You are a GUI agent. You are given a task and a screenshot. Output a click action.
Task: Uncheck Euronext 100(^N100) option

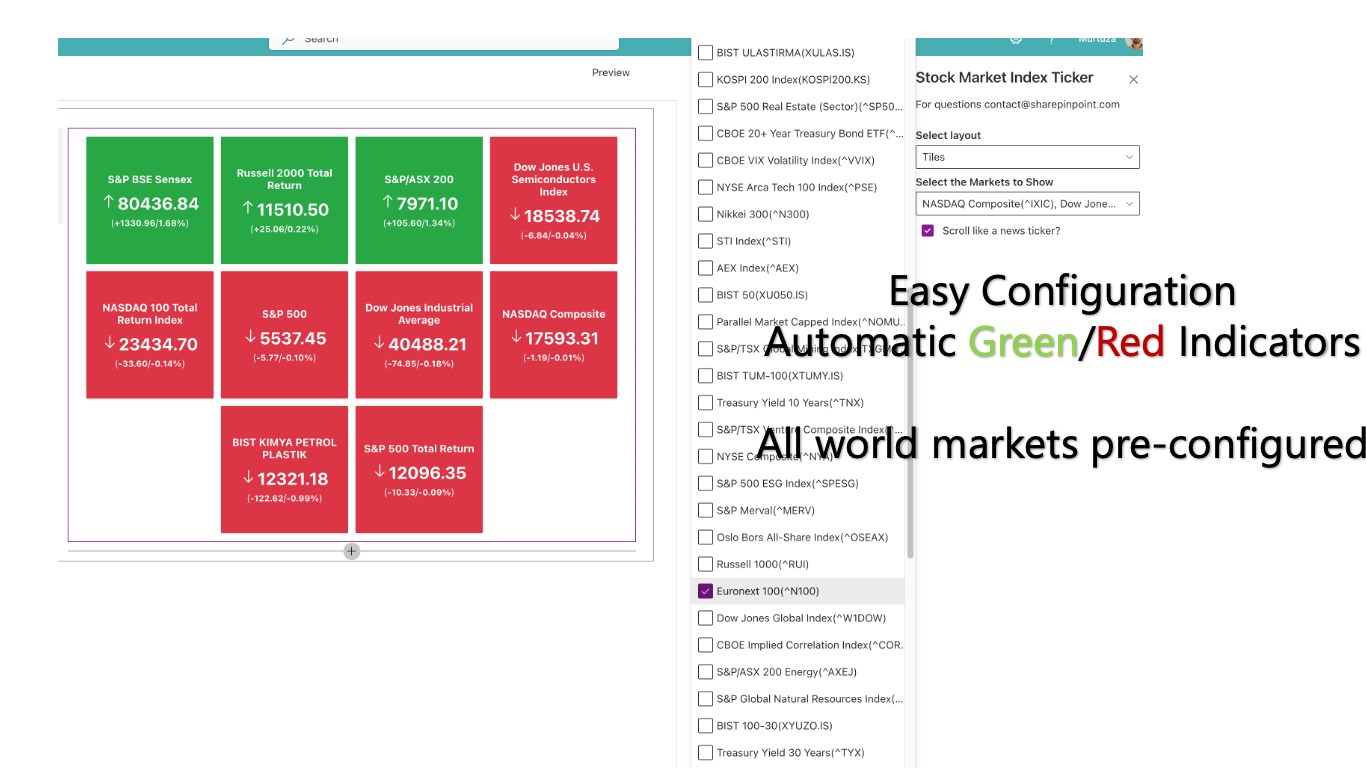706,591
